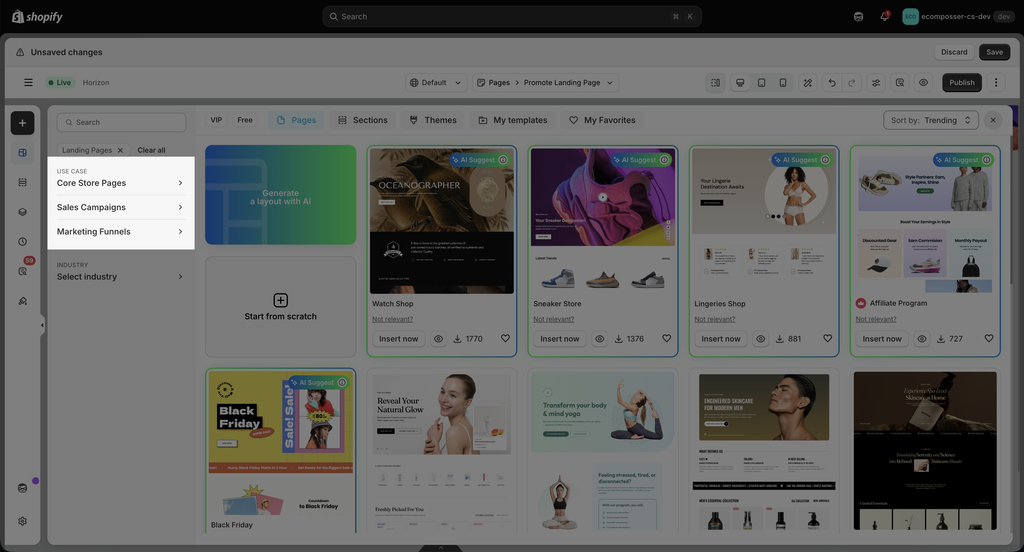1024x552 pixels.
Task: Click the Shopify logo
Action: [x=37, y=16]
